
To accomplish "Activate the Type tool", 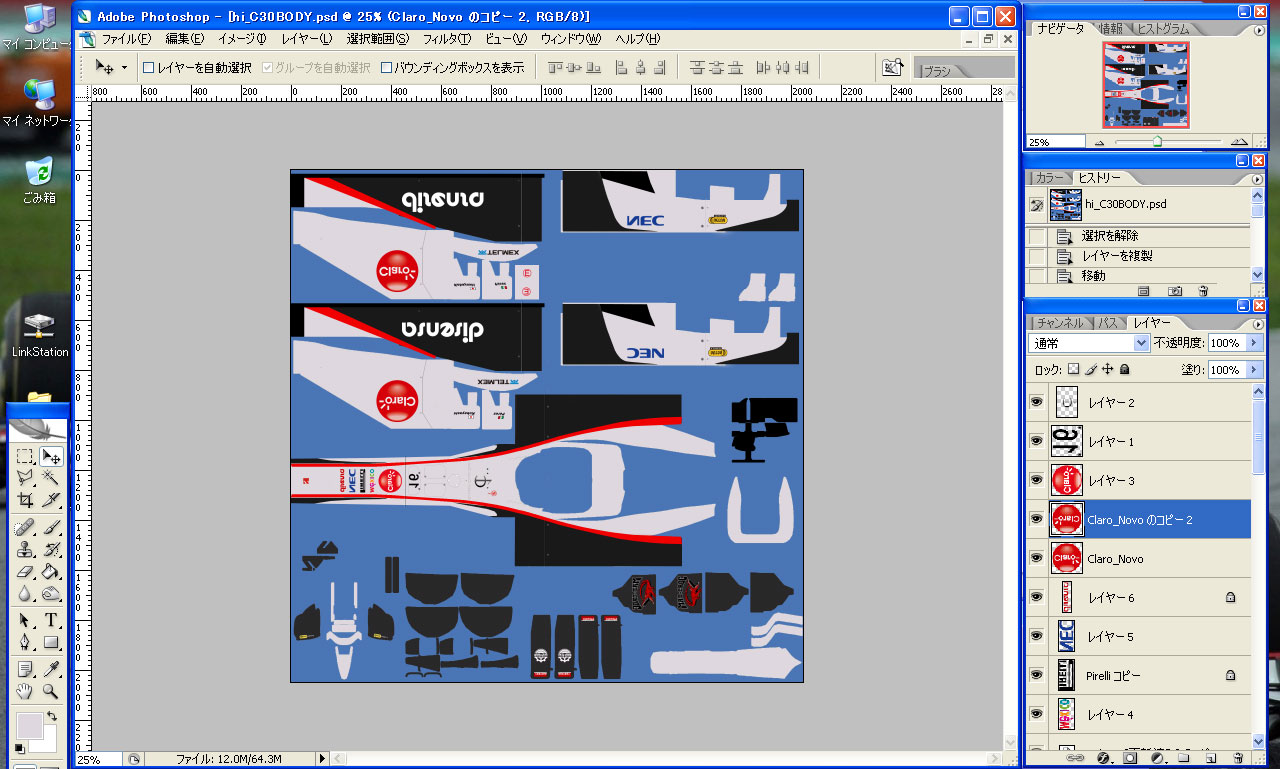I will pyautogui.click(x=51, y=621).
